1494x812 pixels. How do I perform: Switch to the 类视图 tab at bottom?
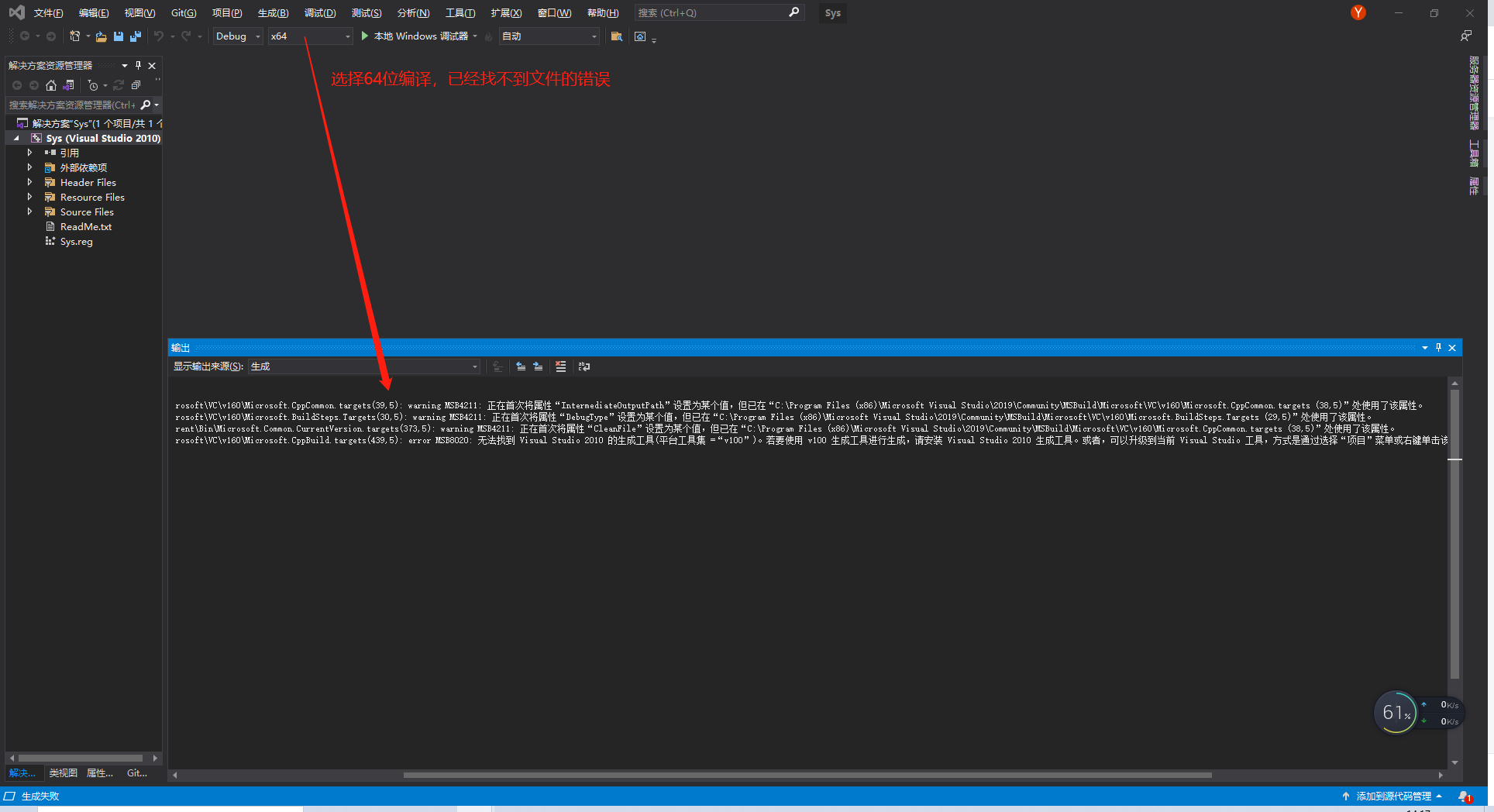[63, 772]
